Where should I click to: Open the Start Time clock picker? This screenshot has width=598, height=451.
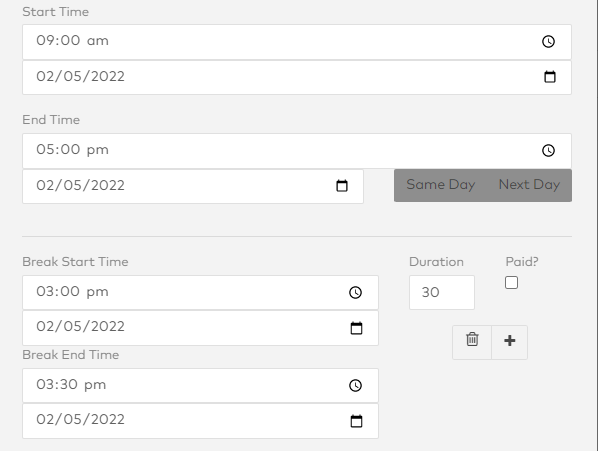coord(548,41)
